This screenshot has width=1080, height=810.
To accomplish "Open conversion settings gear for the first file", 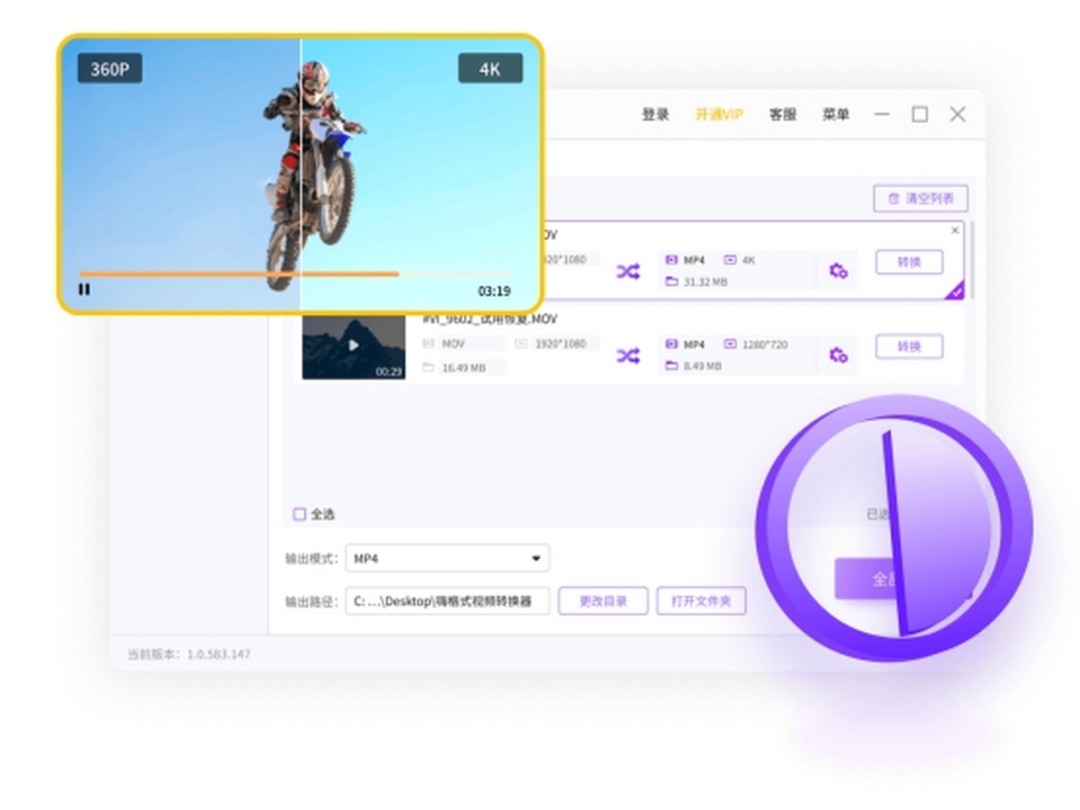I will [x=838, y=269].
